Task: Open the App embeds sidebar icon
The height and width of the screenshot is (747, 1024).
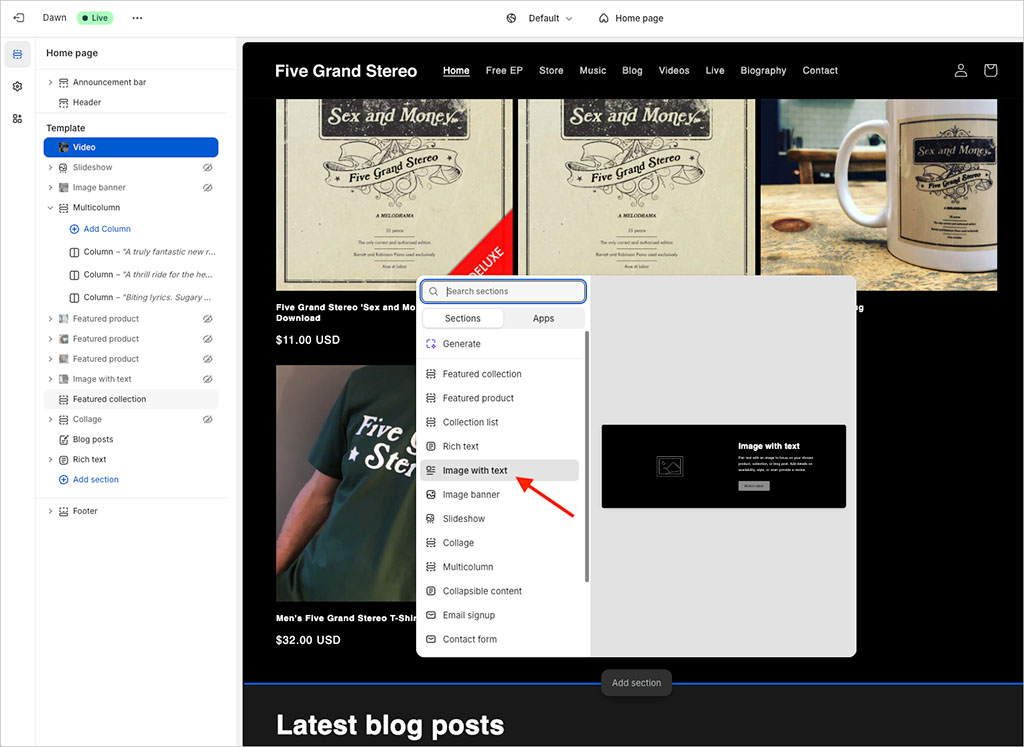Action: tap(18, 118)
